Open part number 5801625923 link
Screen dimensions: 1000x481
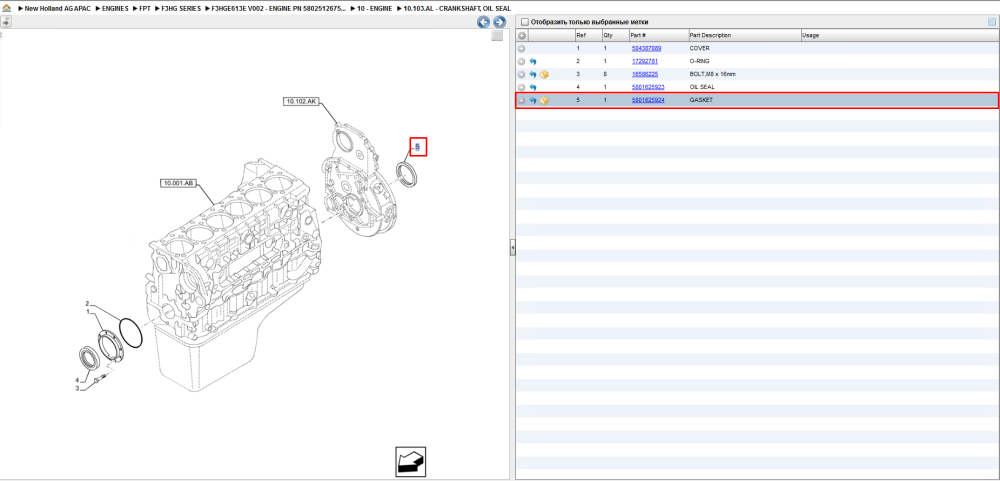(x=648, y=87)
